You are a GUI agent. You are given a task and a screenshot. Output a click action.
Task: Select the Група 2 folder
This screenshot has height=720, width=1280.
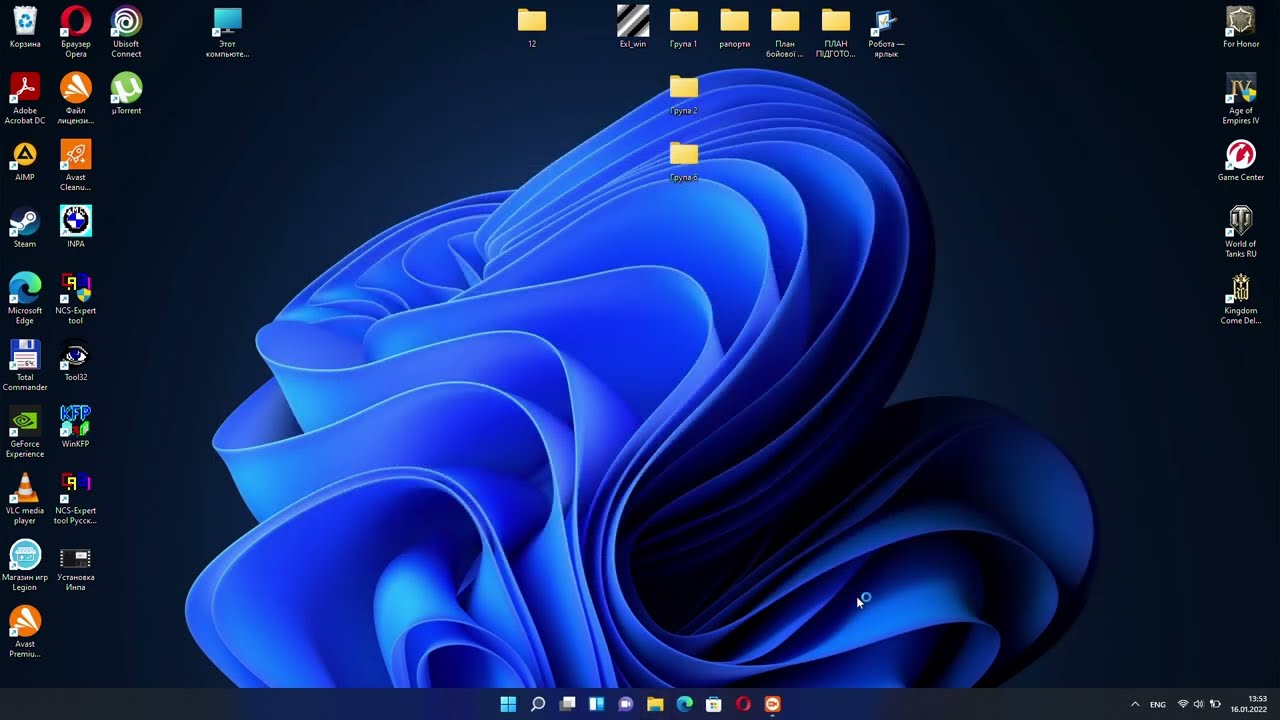[684, 94]
